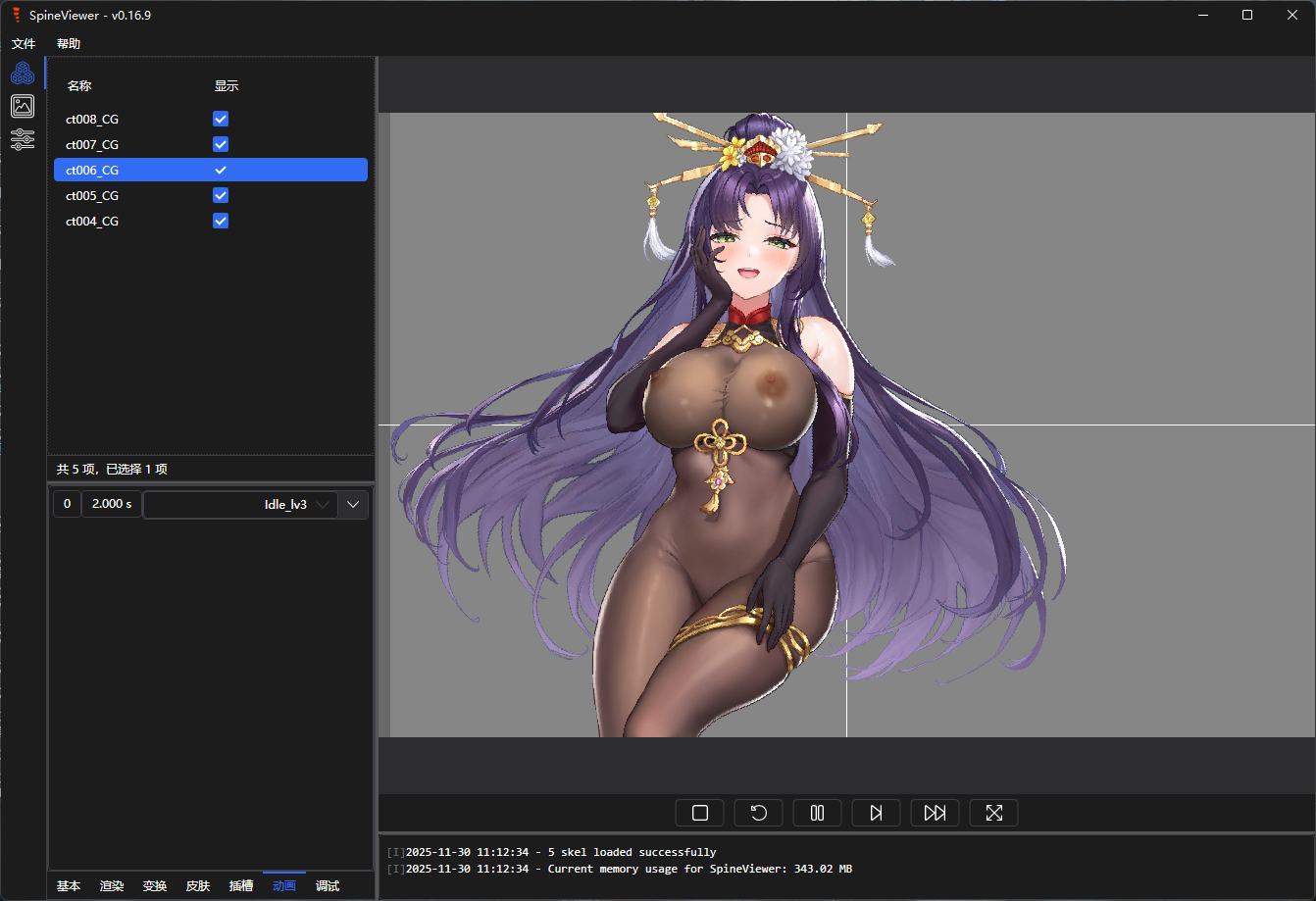1316x901 pixels.
Task: Pause the animation playback
Action: 817,813
